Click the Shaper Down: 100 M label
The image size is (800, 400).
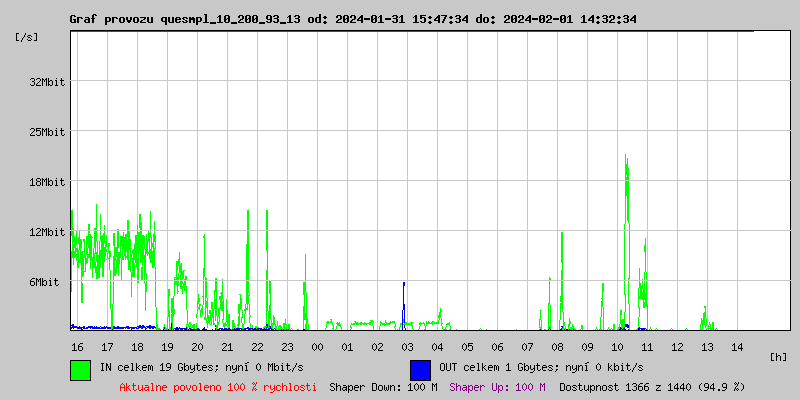click(x=383, y=386)
